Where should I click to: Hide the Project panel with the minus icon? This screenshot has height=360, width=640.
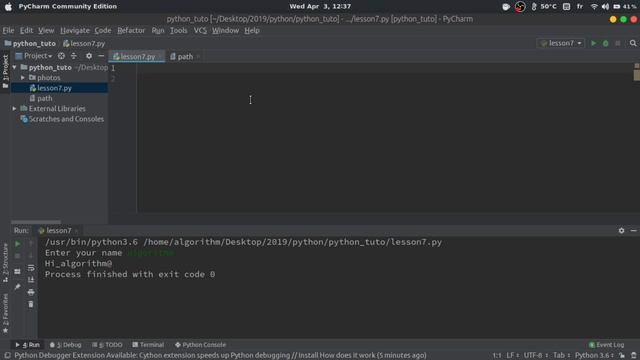(101, 56)
